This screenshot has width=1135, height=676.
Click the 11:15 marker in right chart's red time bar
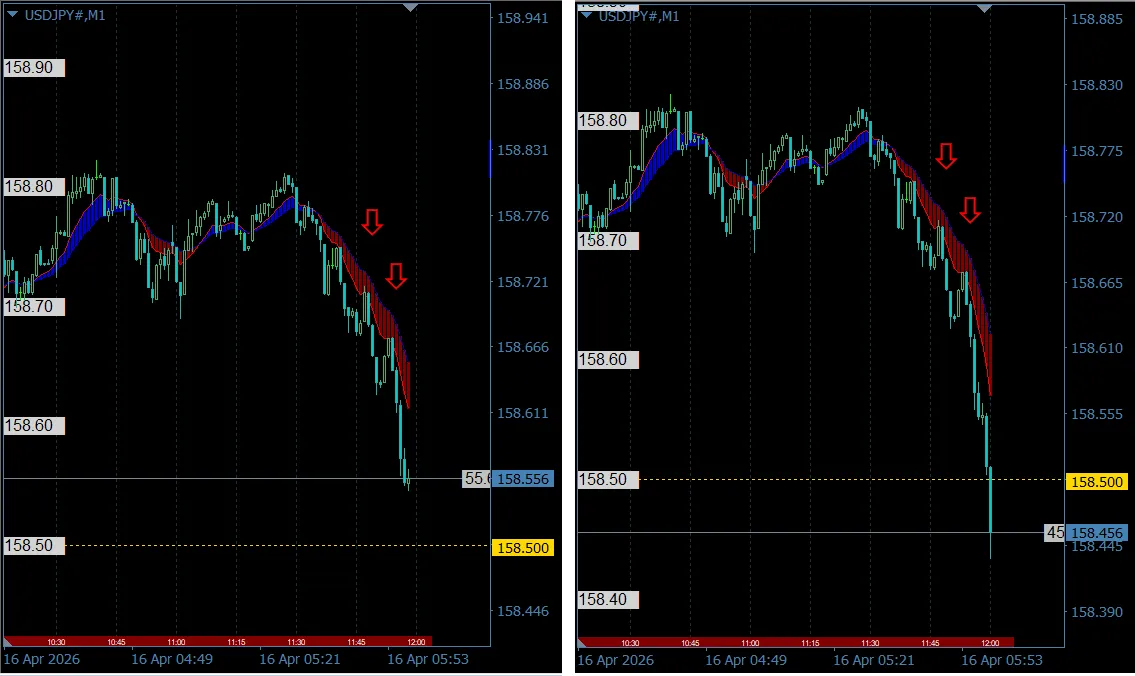810,643
